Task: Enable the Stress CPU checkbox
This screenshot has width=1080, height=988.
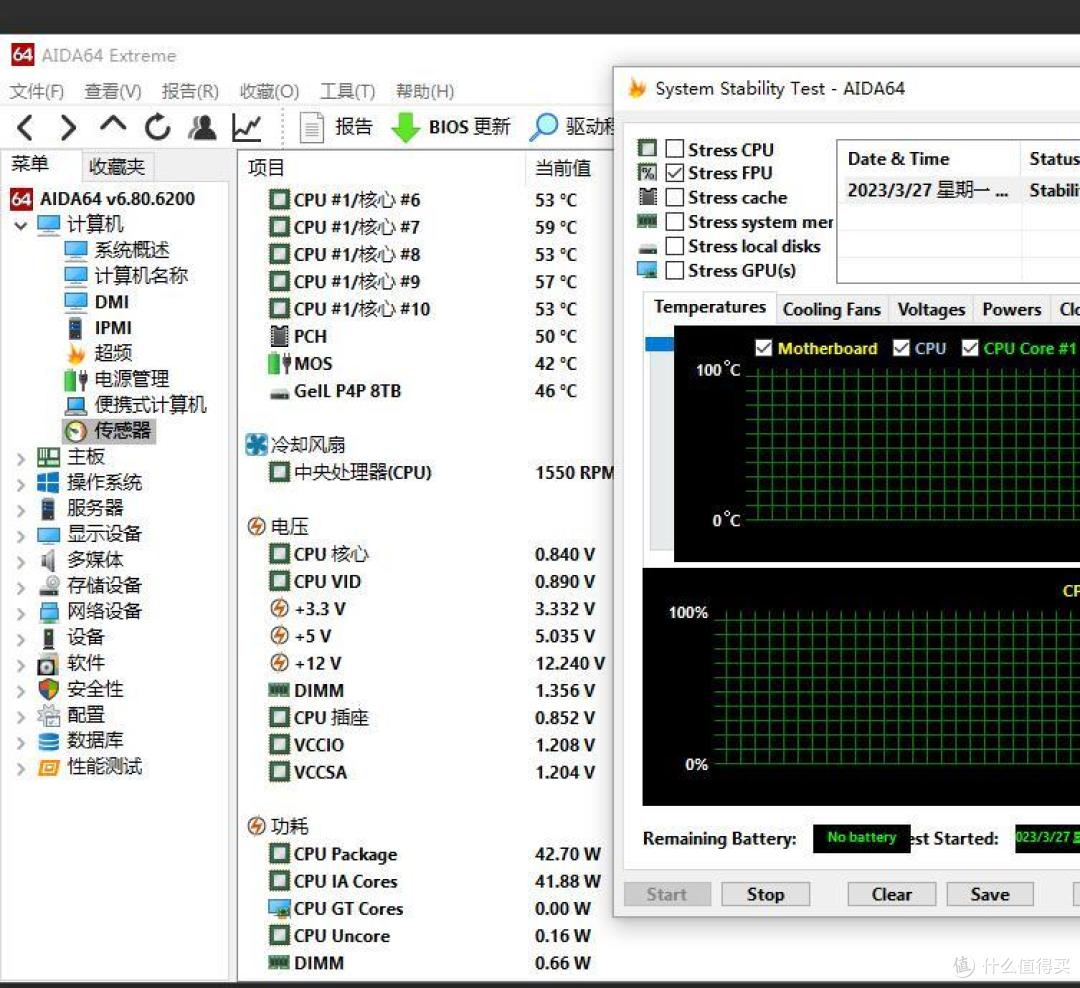Action: point(675,149)
